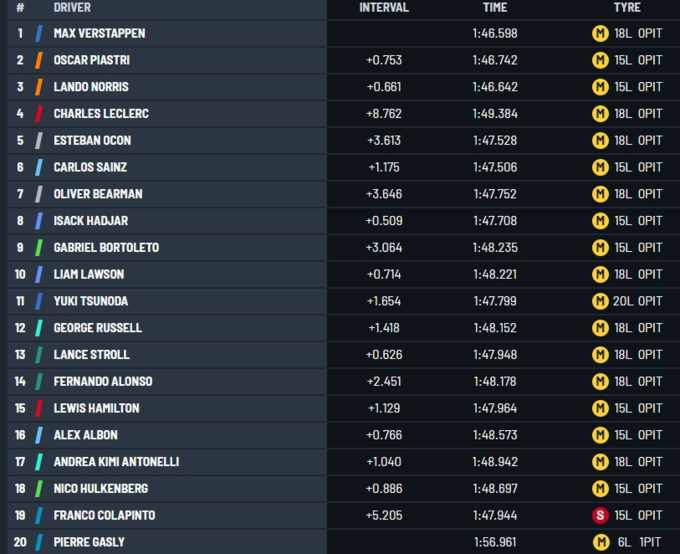
Task: Click the medium tyre icon in Charles Leclerc's row
Action: coord(600,114)
